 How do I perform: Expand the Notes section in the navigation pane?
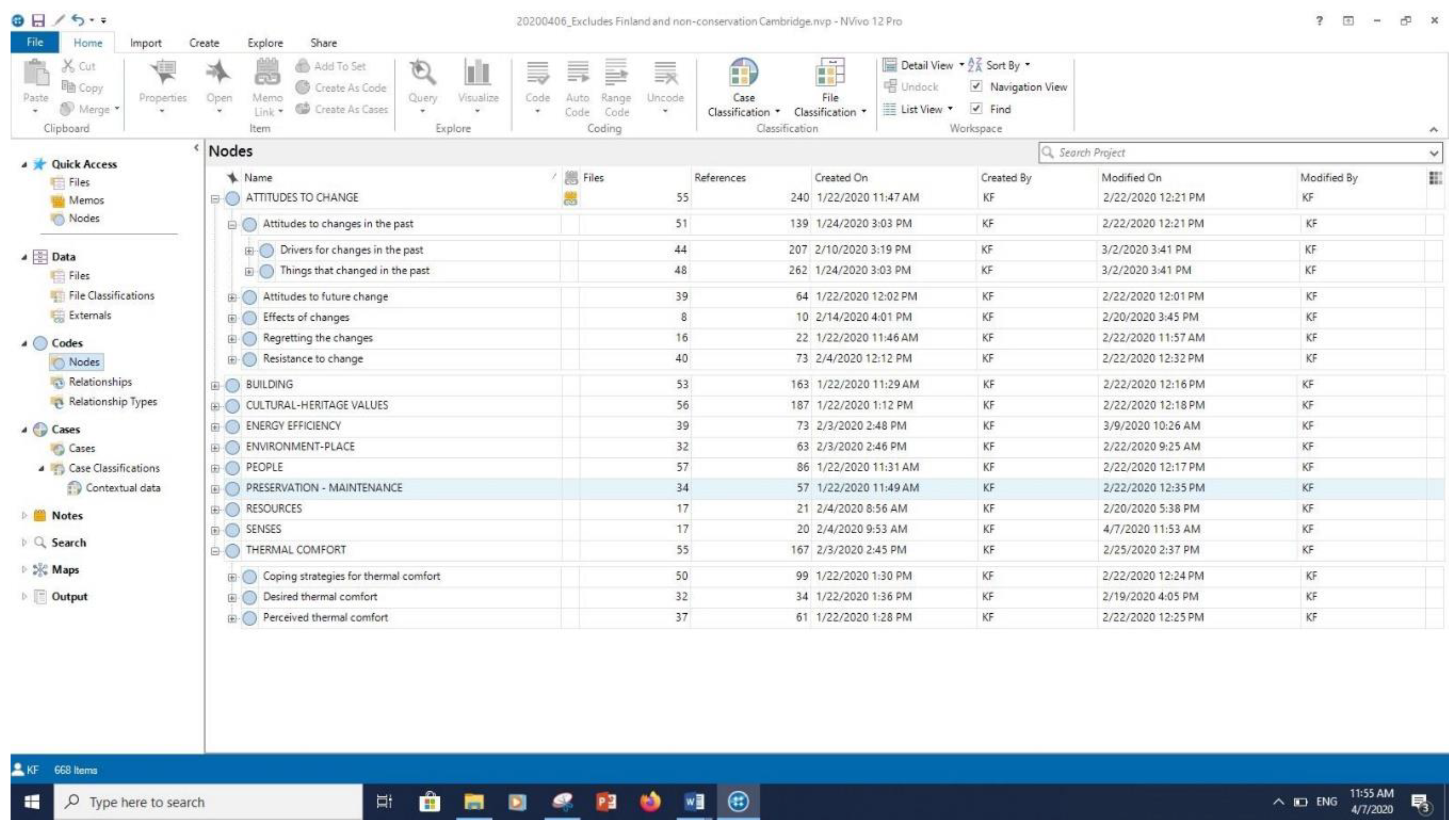(x=24, y=515)
